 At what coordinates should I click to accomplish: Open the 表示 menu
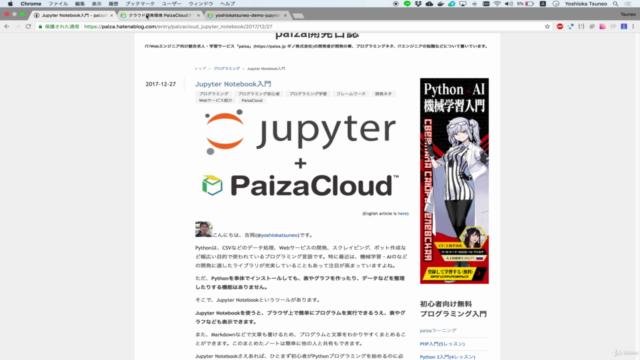click(x=96, y=4)
